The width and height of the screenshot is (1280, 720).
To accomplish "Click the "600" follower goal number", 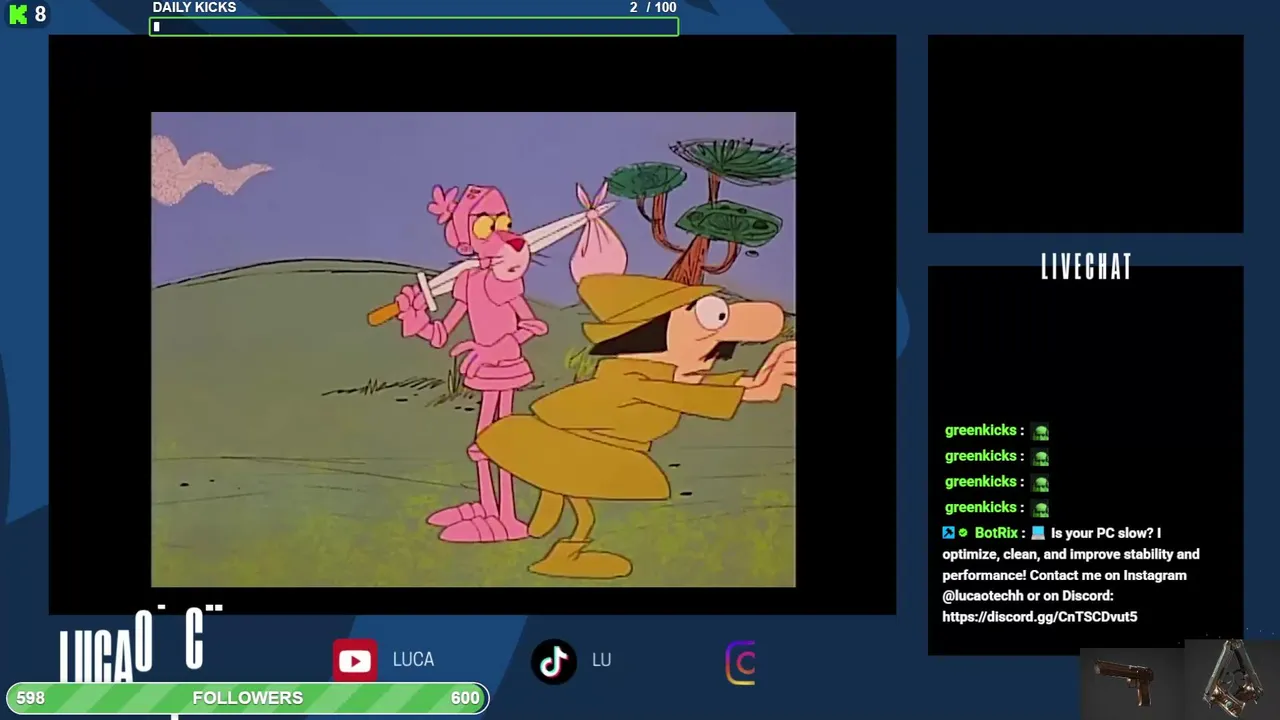I will 465,698.
